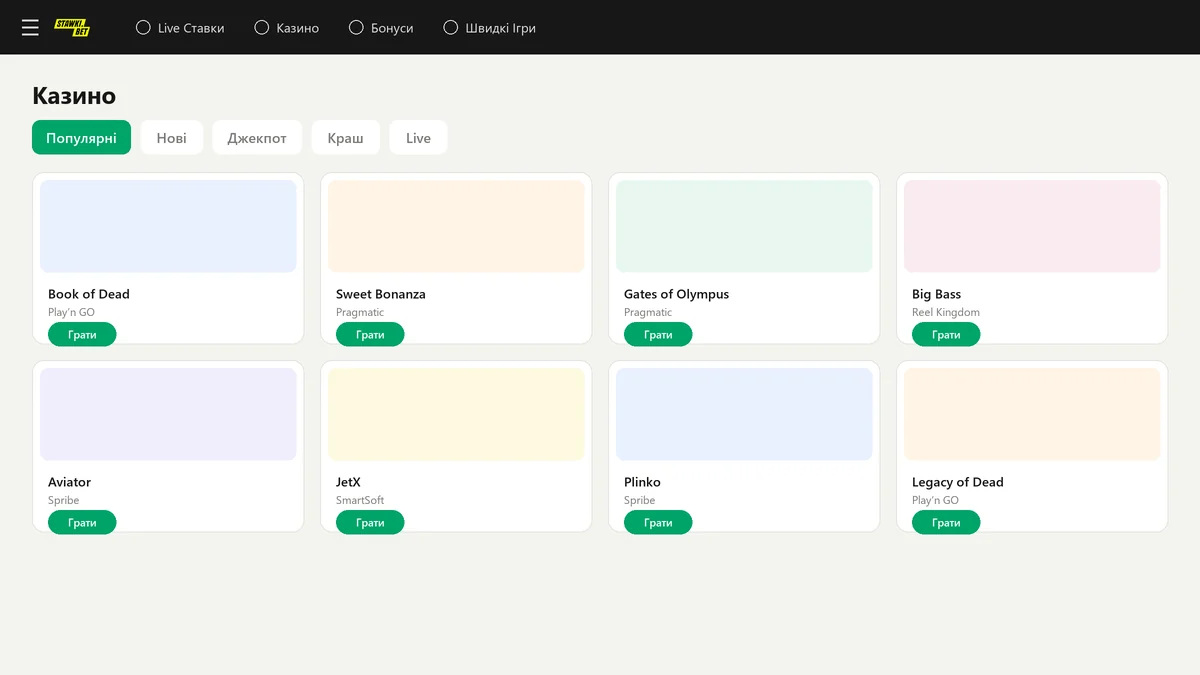Open the Book of Dead thumbnail image
Image resolution: width=1200 pixels, height=675 pixels.
pos(168,226)
